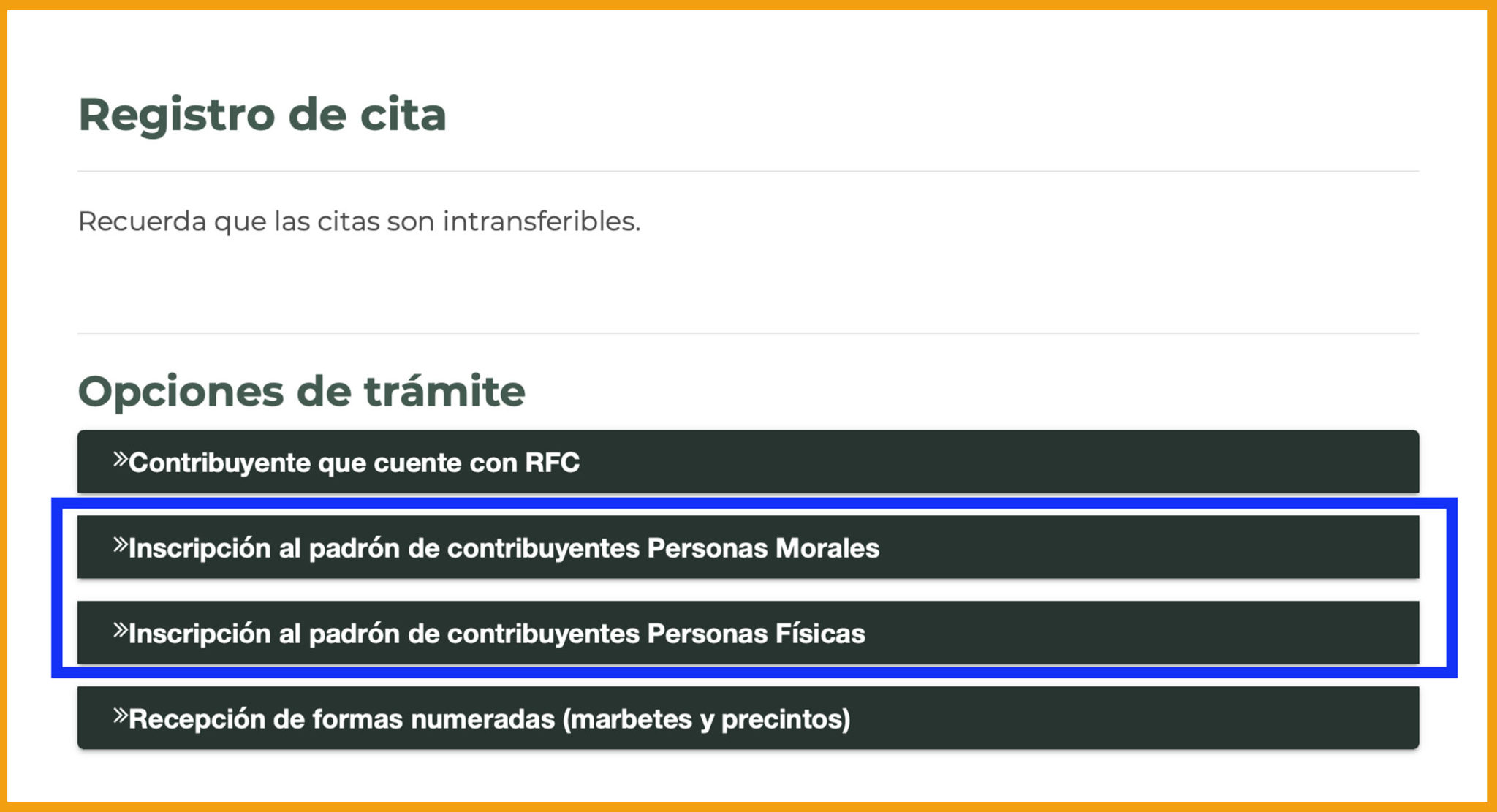This screenshot has height=812, width=1497.
Task: Click the chevron icon beside Personas Físicas option
Action: (119, 633)
